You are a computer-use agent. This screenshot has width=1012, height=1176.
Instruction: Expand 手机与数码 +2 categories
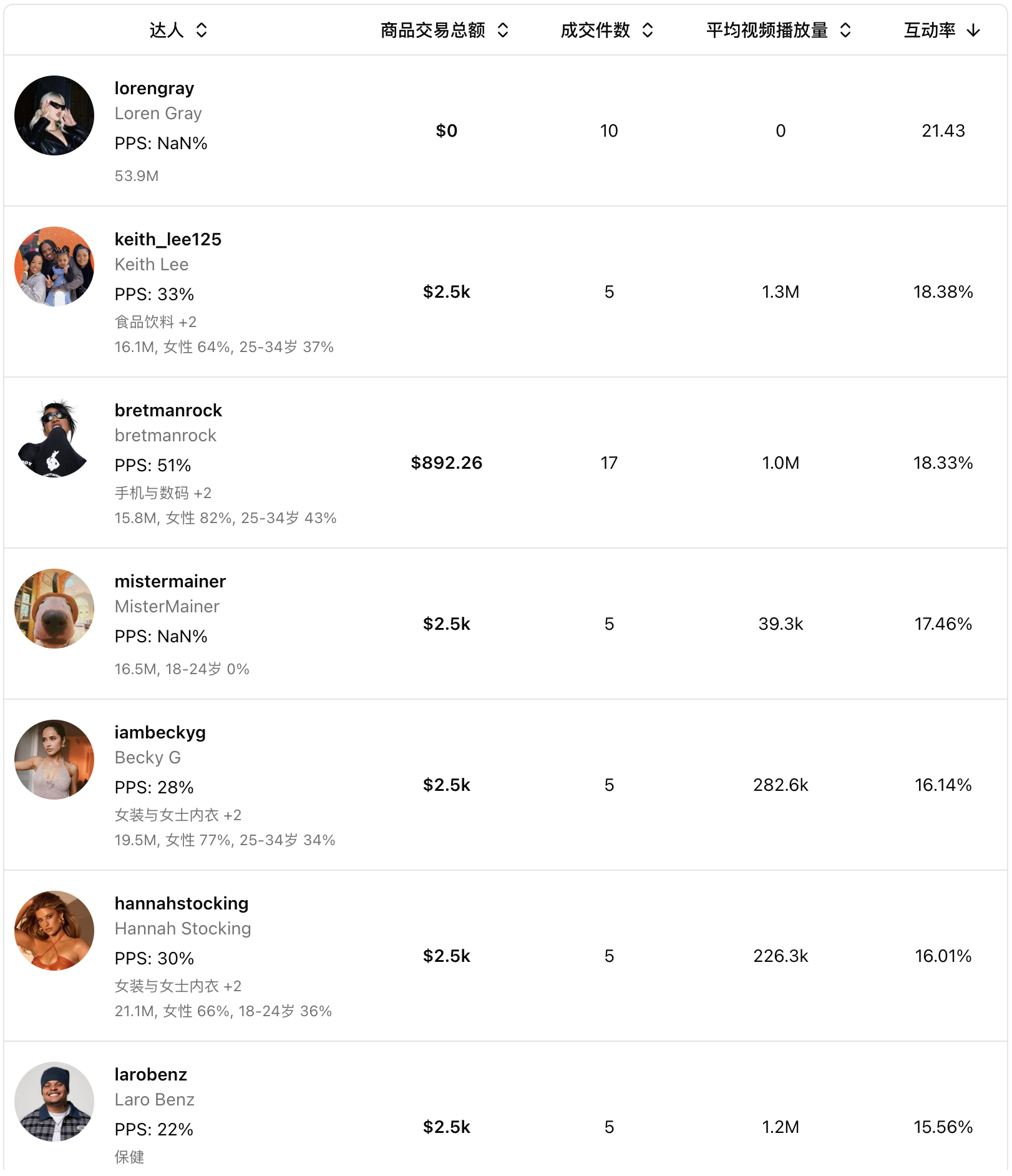[x=163, y=492]
